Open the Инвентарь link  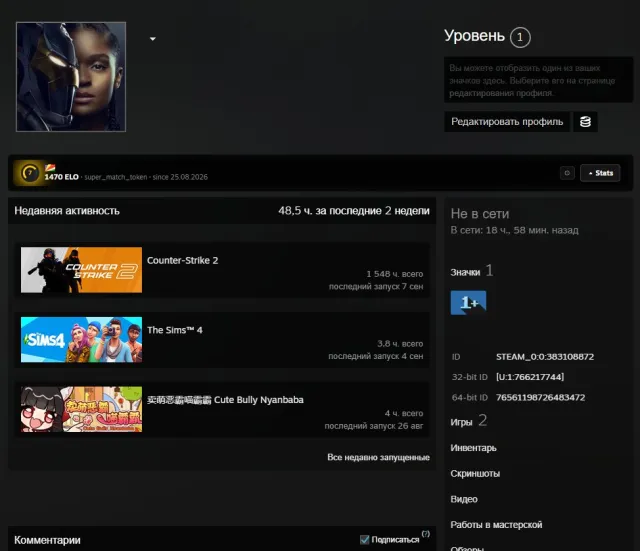(x=473, y=448)
